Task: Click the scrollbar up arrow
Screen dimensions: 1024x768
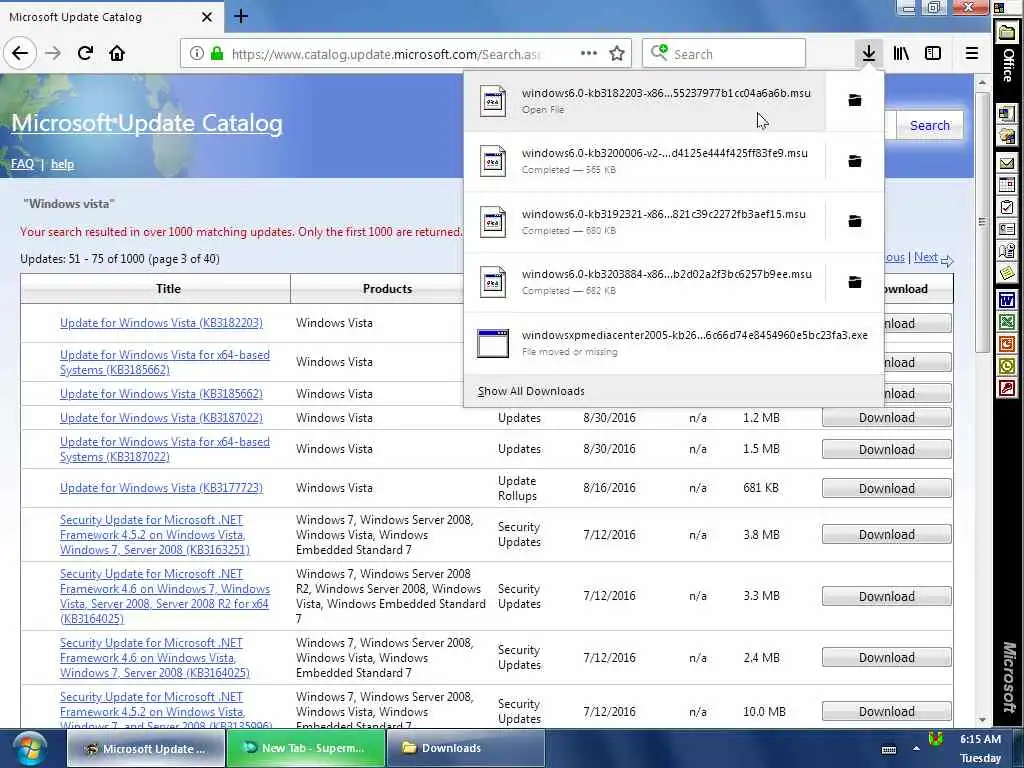Action: point(982,83)
